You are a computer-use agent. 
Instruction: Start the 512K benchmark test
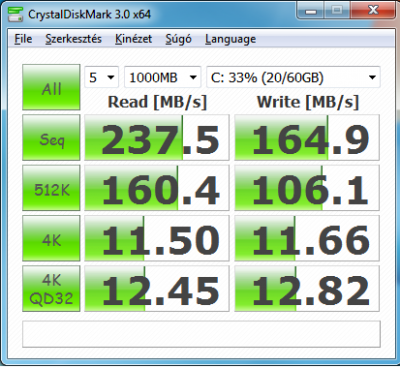[x=51, y=188]
